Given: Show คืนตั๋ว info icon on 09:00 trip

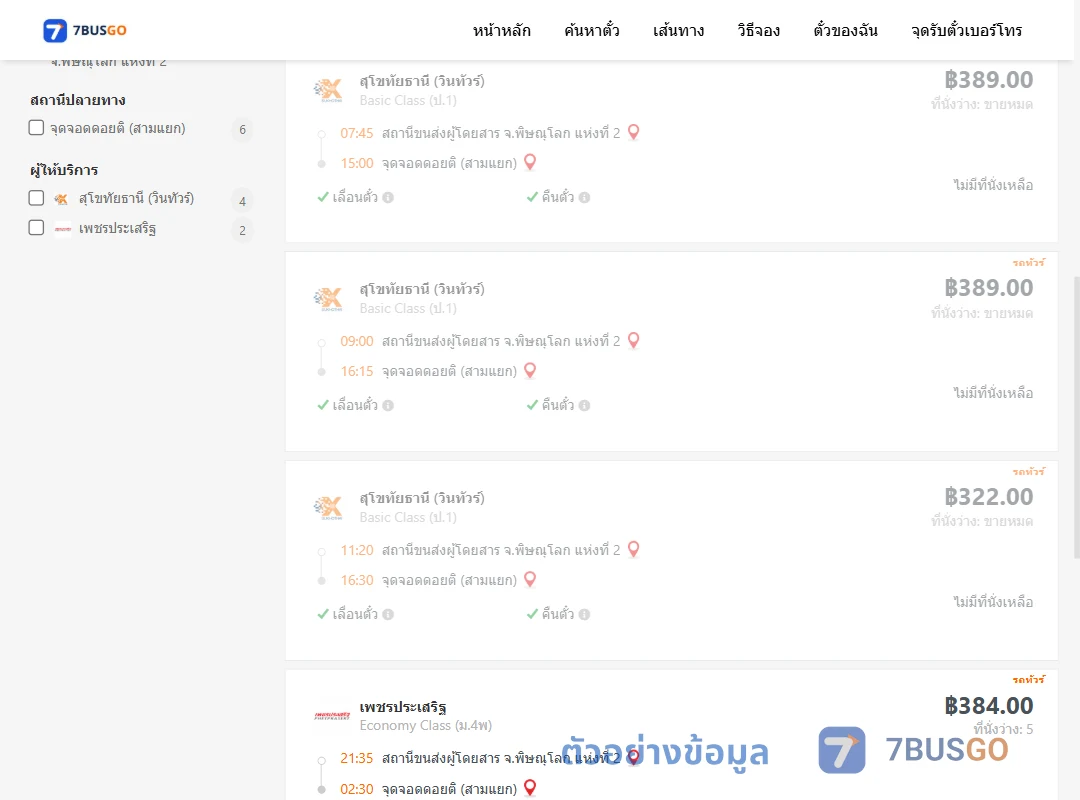Looking at the screenshot, I should pos(584,405).
